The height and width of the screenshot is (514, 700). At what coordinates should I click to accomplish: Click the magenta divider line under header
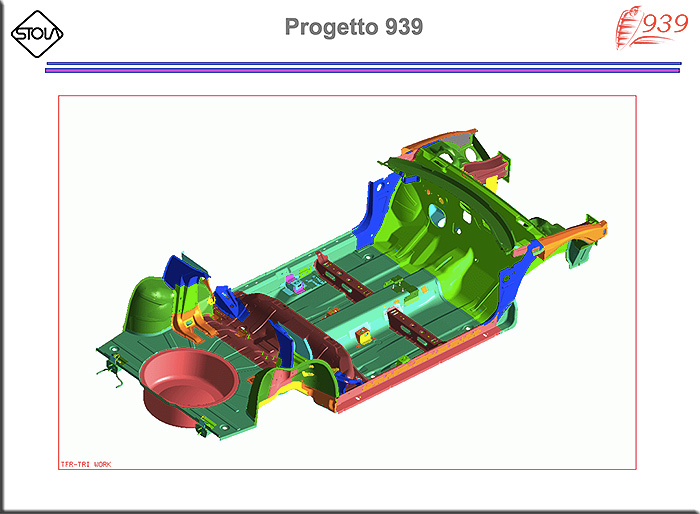tap(362, 71)
